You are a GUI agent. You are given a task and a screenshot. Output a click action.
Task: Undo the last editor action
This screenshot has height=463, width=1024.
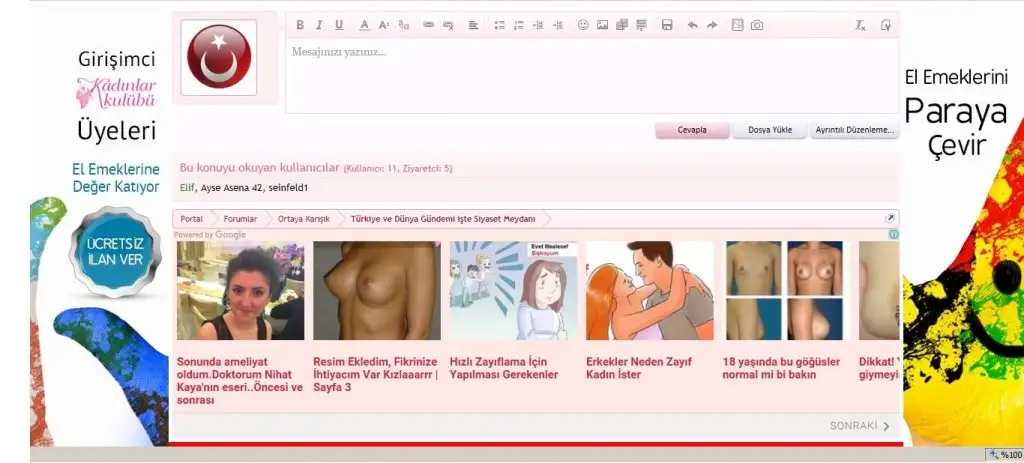coord(692,25)
